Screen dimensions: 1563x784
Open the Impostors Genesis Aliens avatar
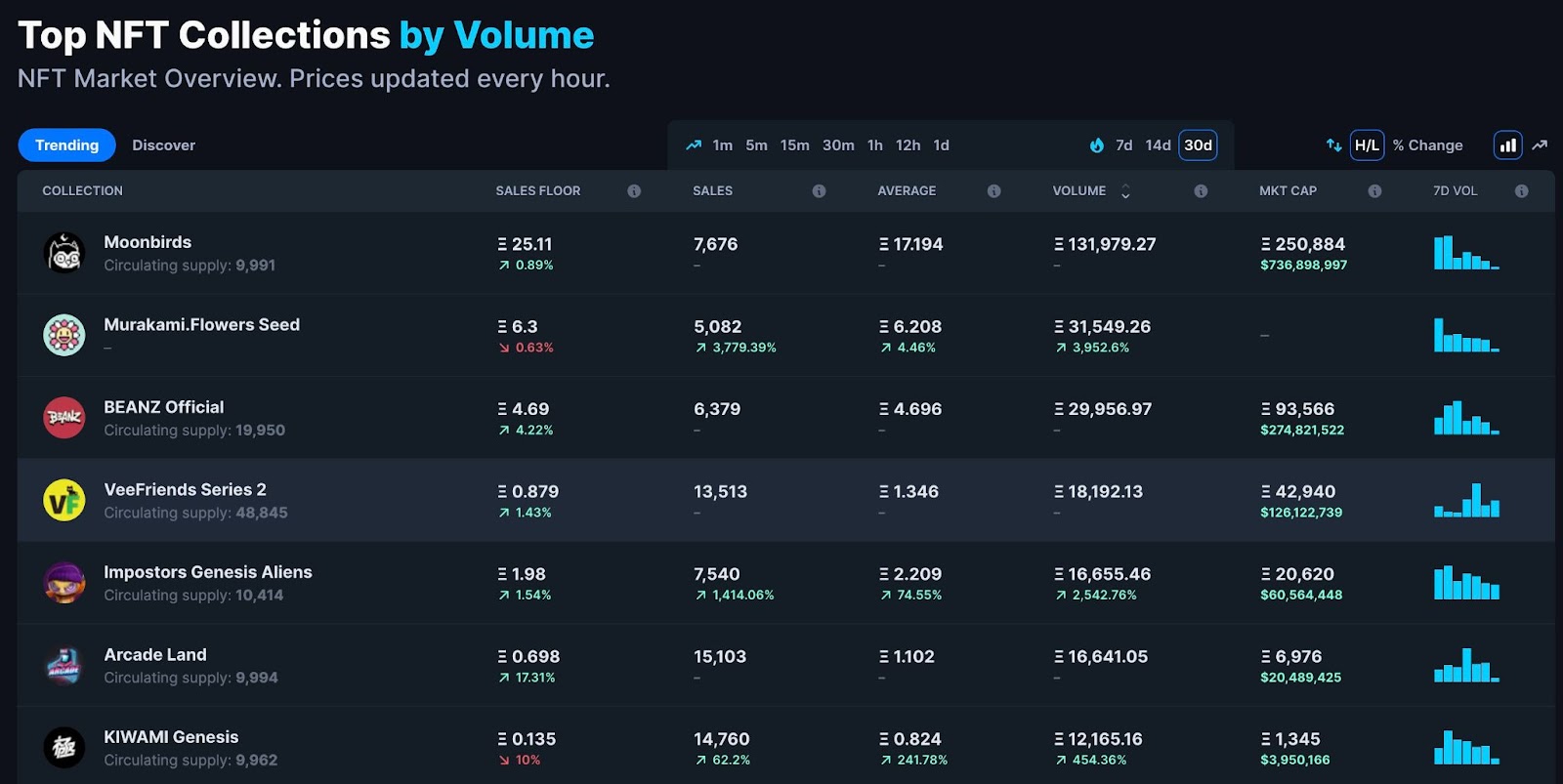(64, 583)
